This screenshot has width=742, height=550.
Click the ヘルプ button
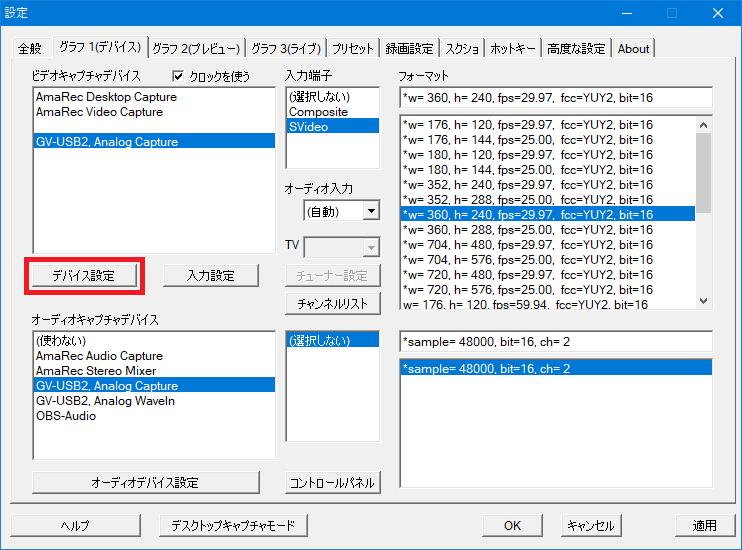pos(75,525)
